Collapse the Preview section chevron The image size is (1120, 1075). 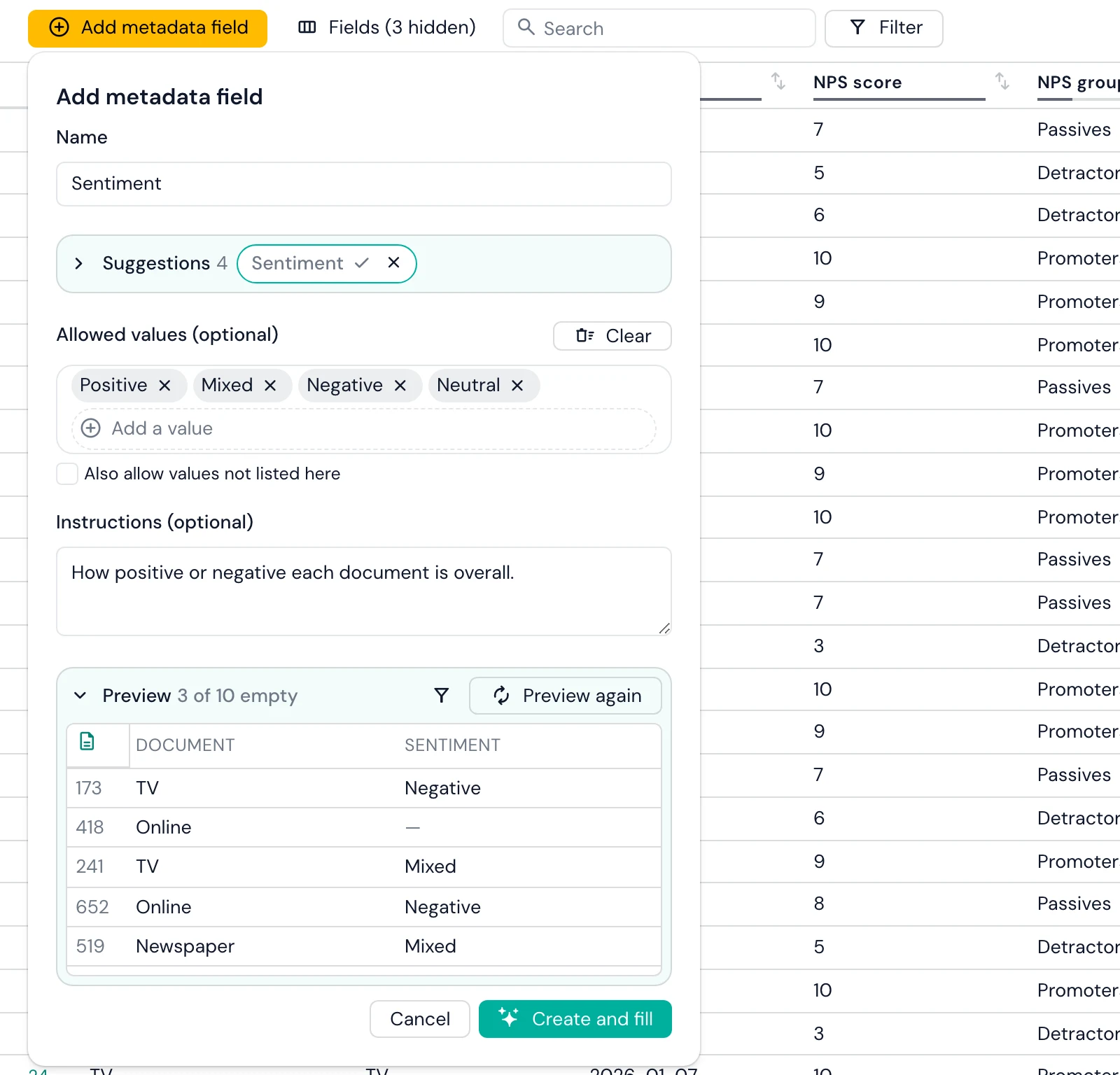click(x=80, y=696)
